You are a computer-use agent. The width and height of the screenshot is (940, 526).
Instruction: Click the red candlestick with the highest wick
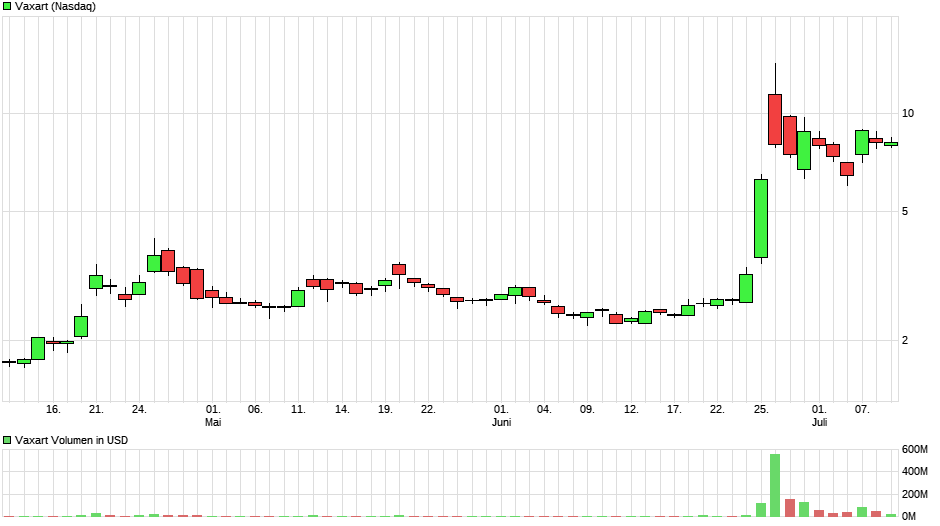tap(775, 119)
